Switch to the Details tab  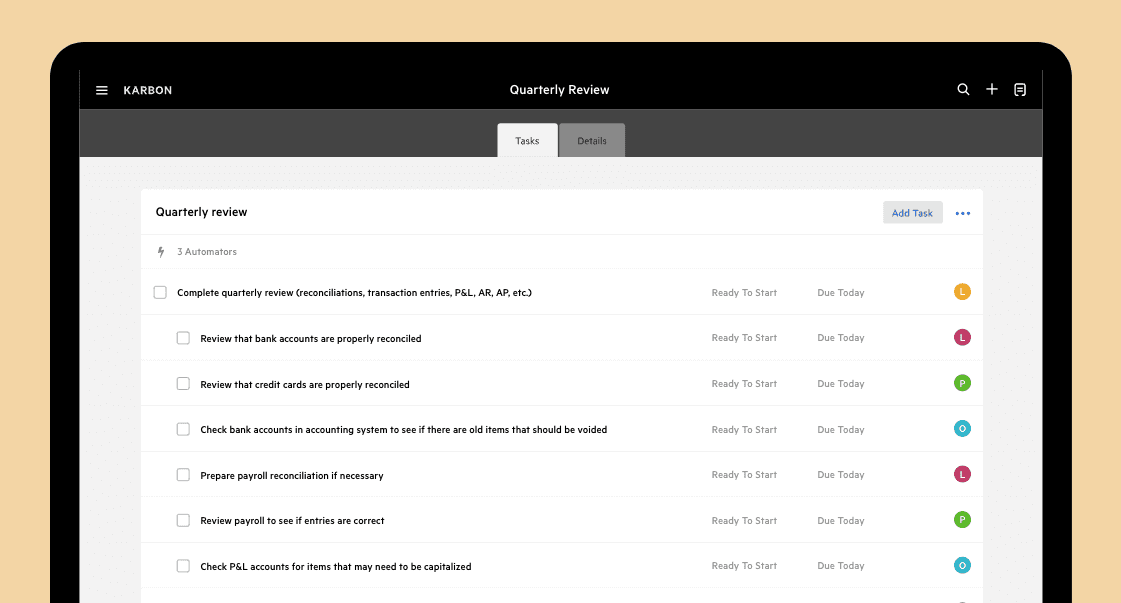coord(592,141)
